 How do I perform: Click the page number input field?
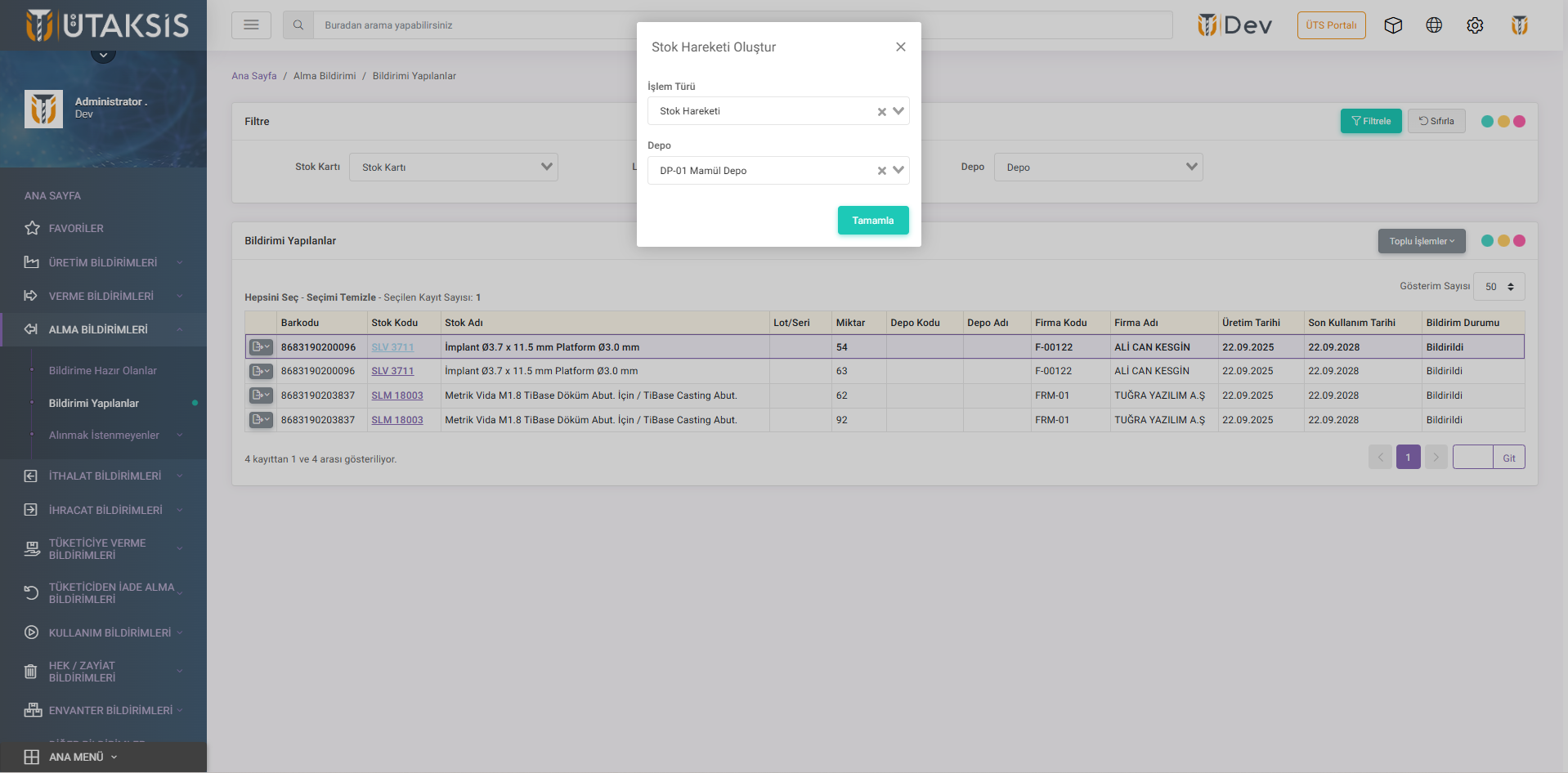coord(1472,458)
